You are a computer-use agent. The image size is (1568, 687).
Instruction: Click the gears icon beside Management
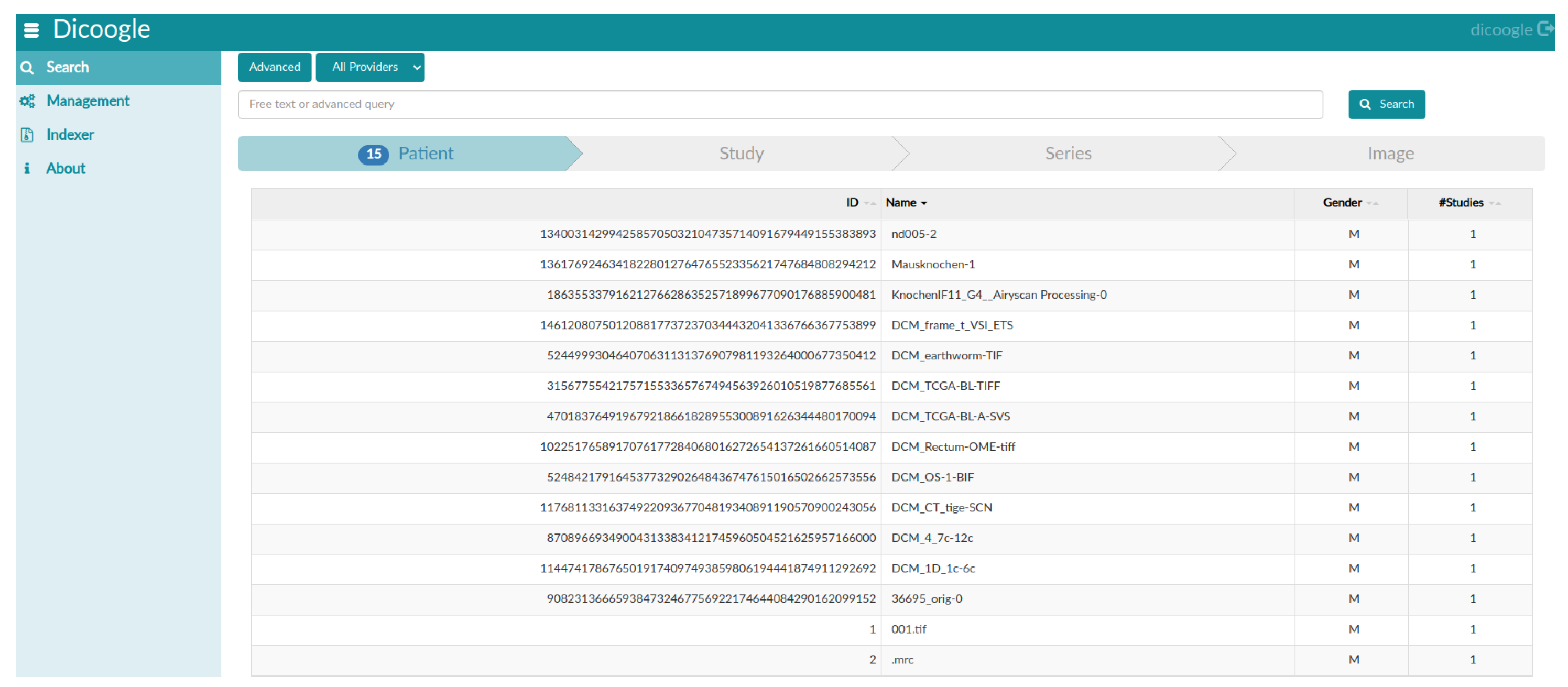(x=27, y=101)
